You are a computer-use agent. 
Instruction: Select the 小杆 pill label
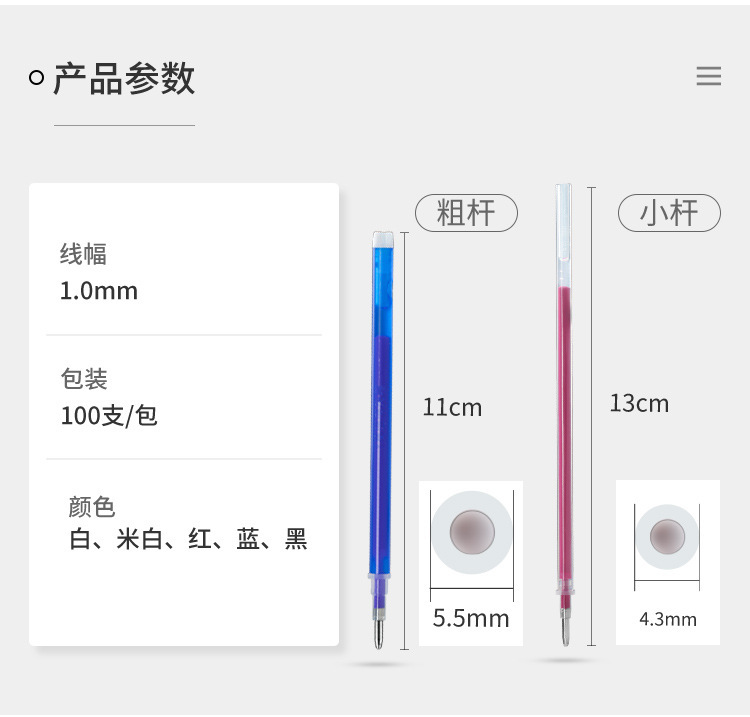point(669,213)
